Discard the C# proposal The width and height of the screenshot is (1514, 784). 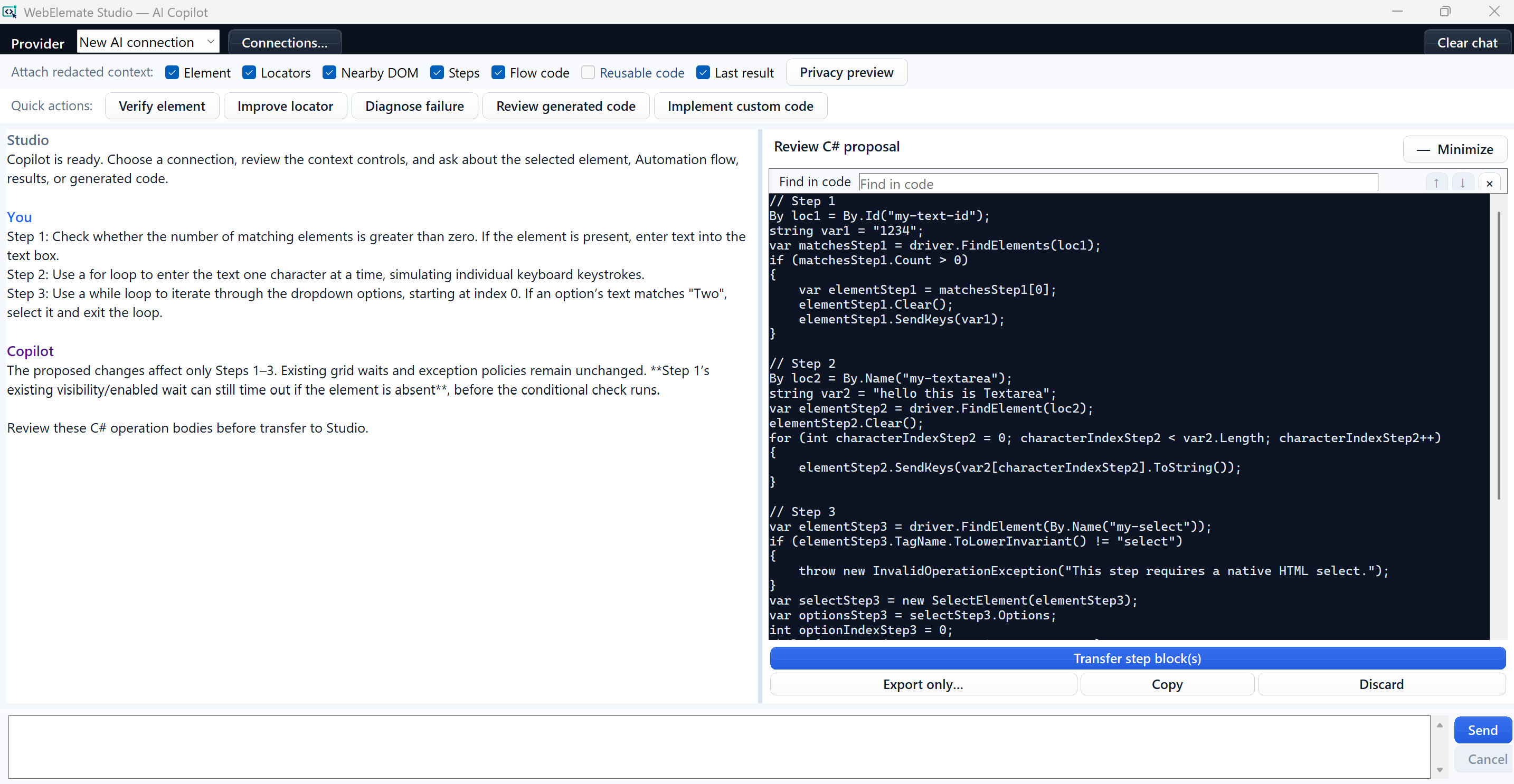click(1381, 684)
